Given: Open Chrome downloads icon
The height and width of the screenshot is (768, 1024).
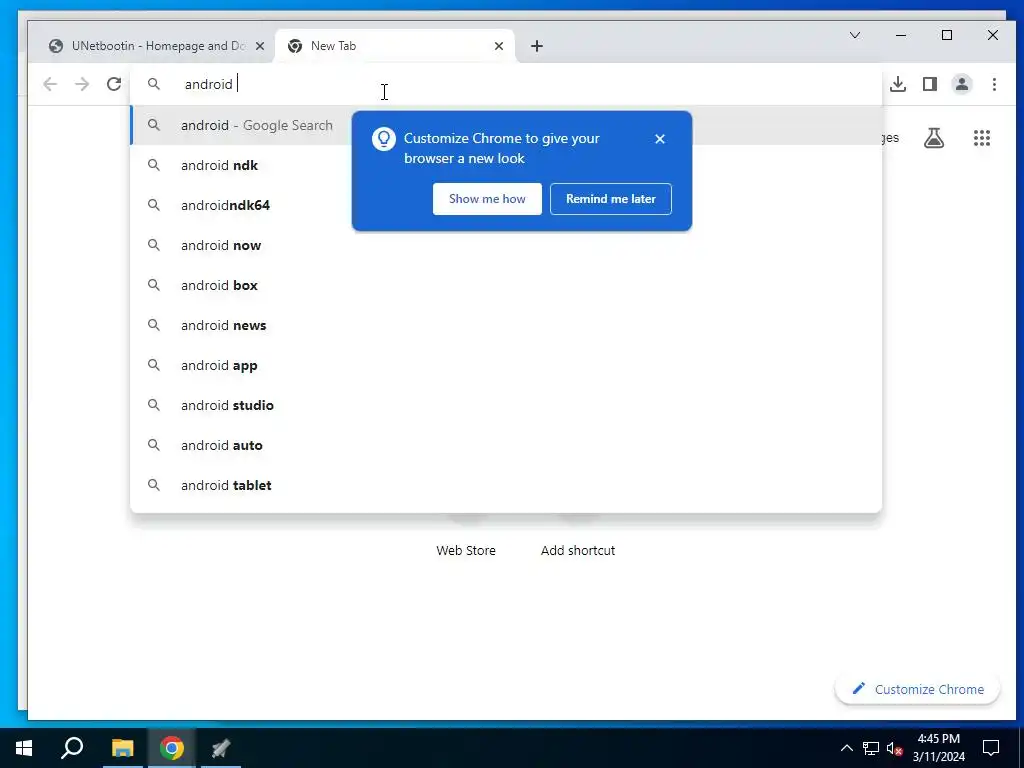Looking at the screenshot, I should pyautogui.click(x=898, y=84).
